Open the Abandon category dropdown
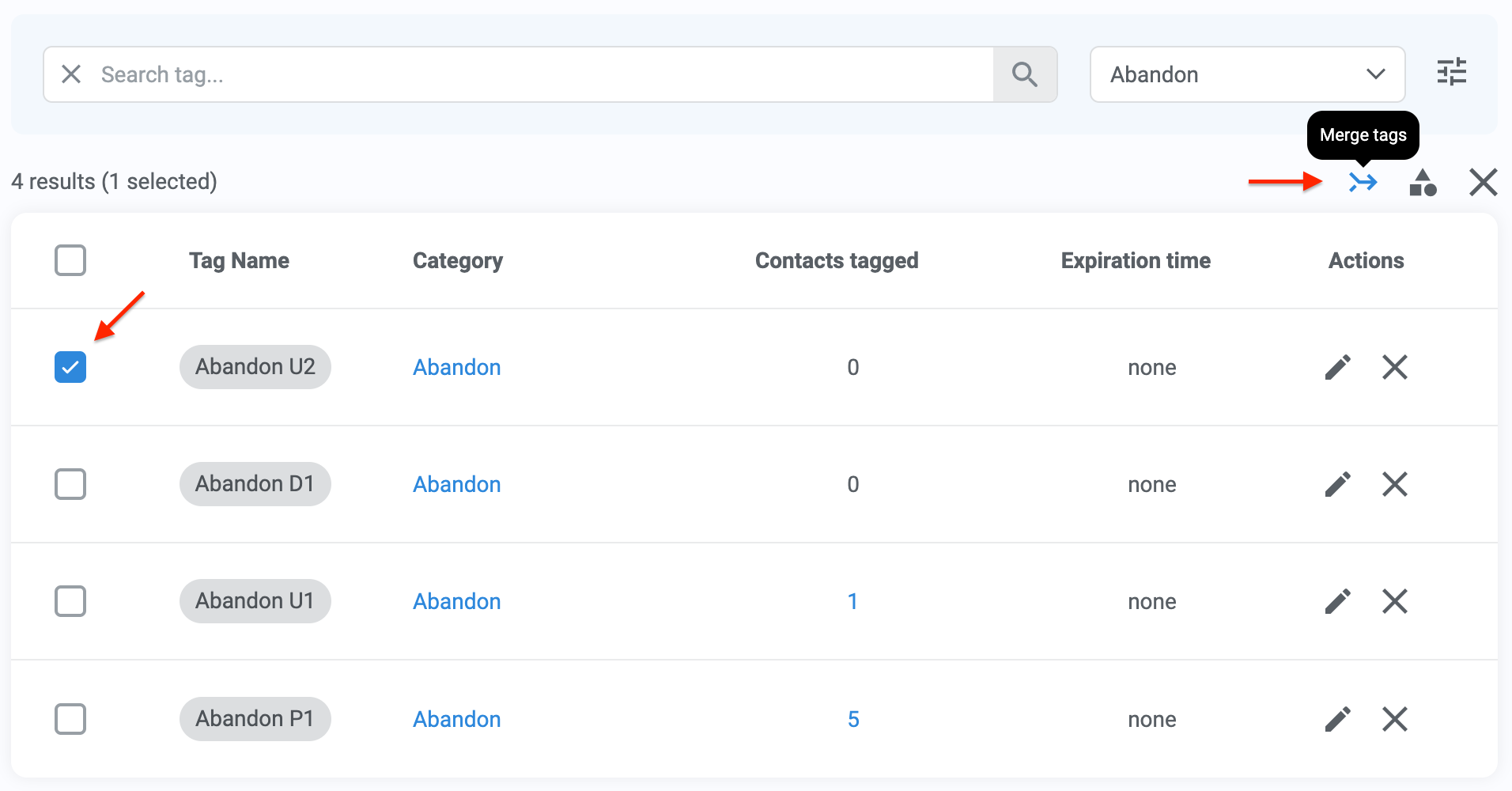 1247,74
